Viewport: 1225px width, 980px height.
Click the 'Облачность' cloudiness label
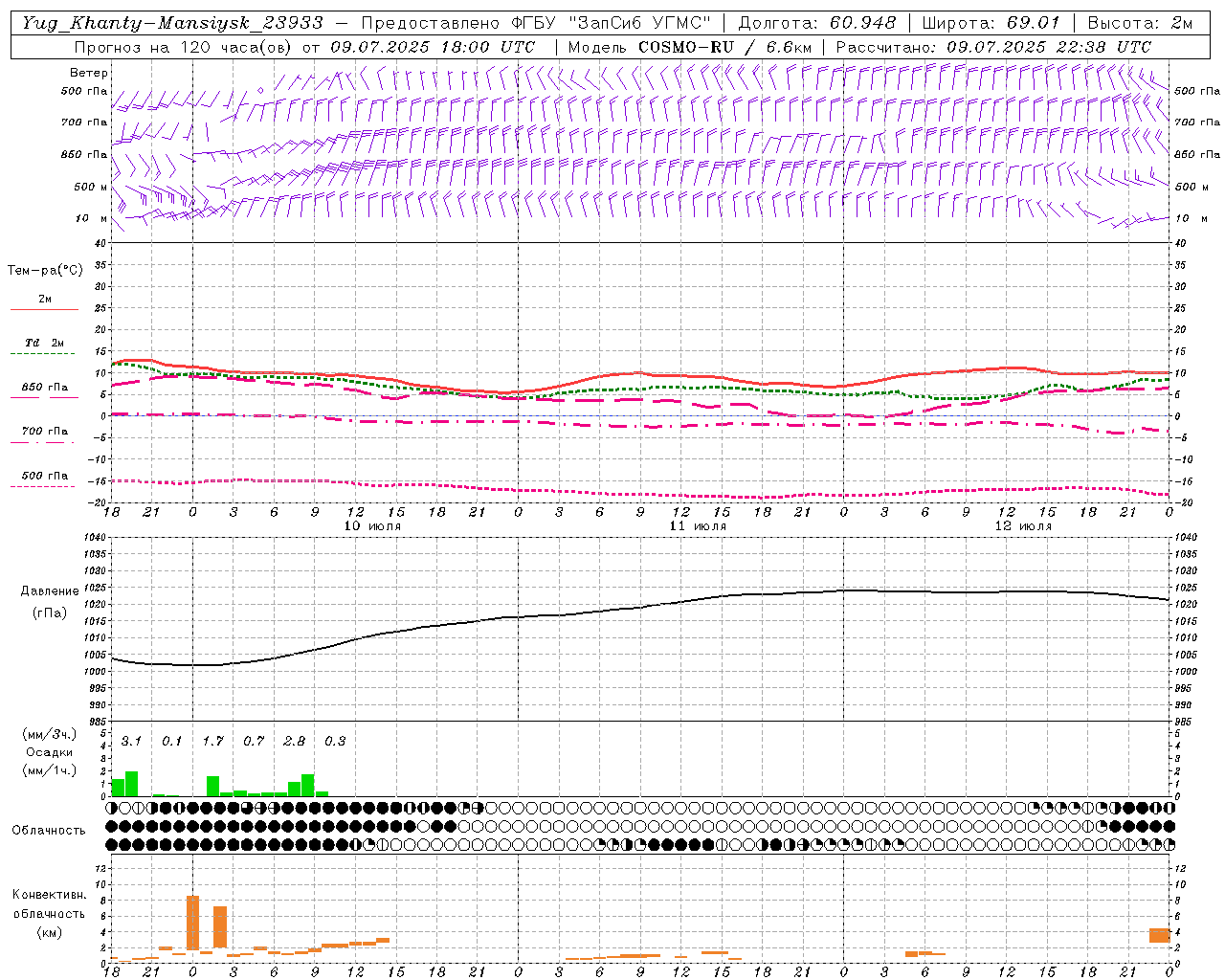coord(49,831)
